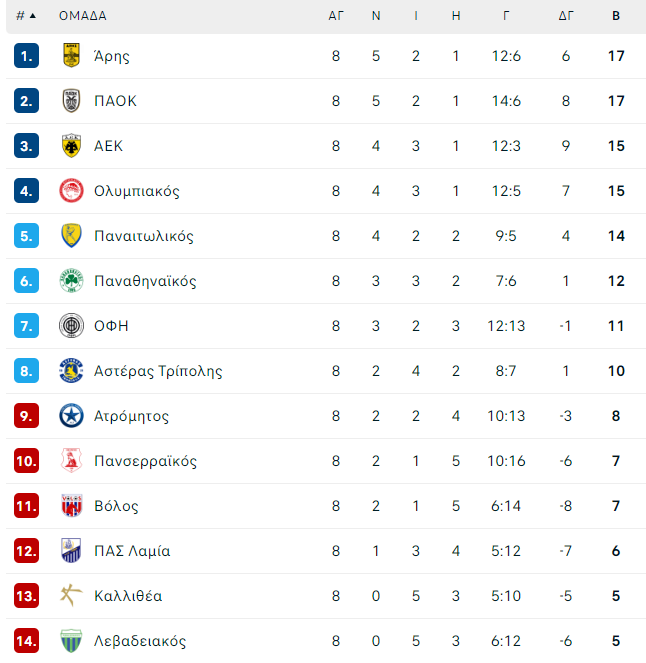Click the Καλλιθέα gold logo icon
The width and height of the screenshot is (646, 663).
click(71, 595)
